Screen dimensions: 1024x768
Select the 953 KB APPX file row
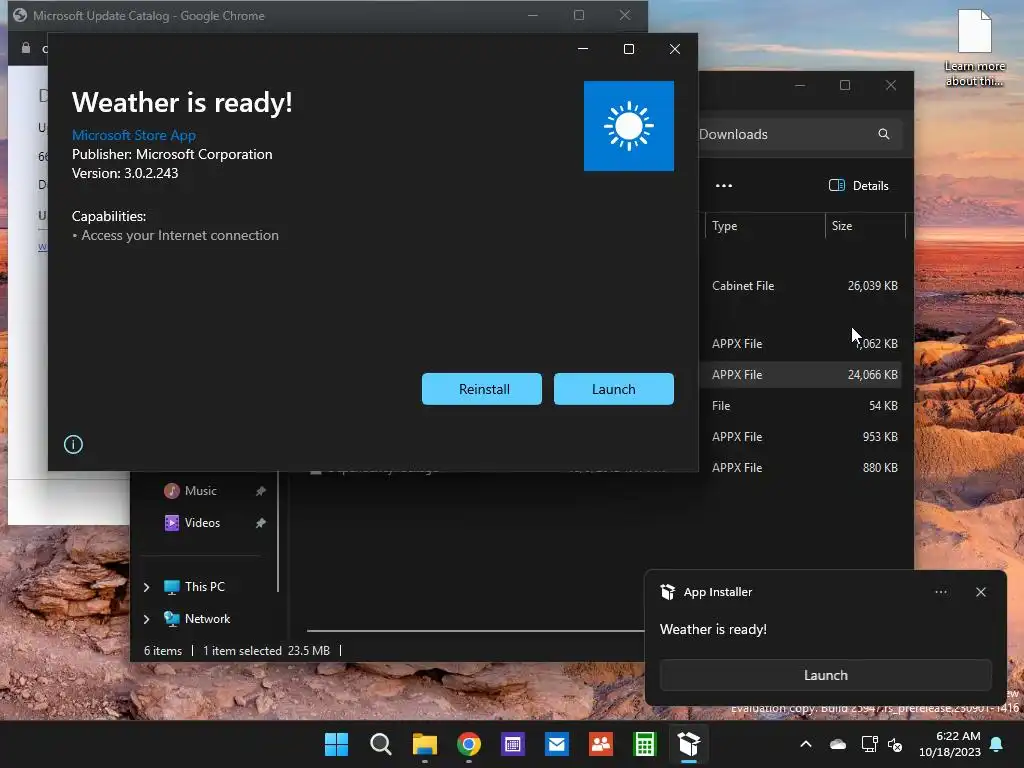pyautogui.click(x=803, y=437)
